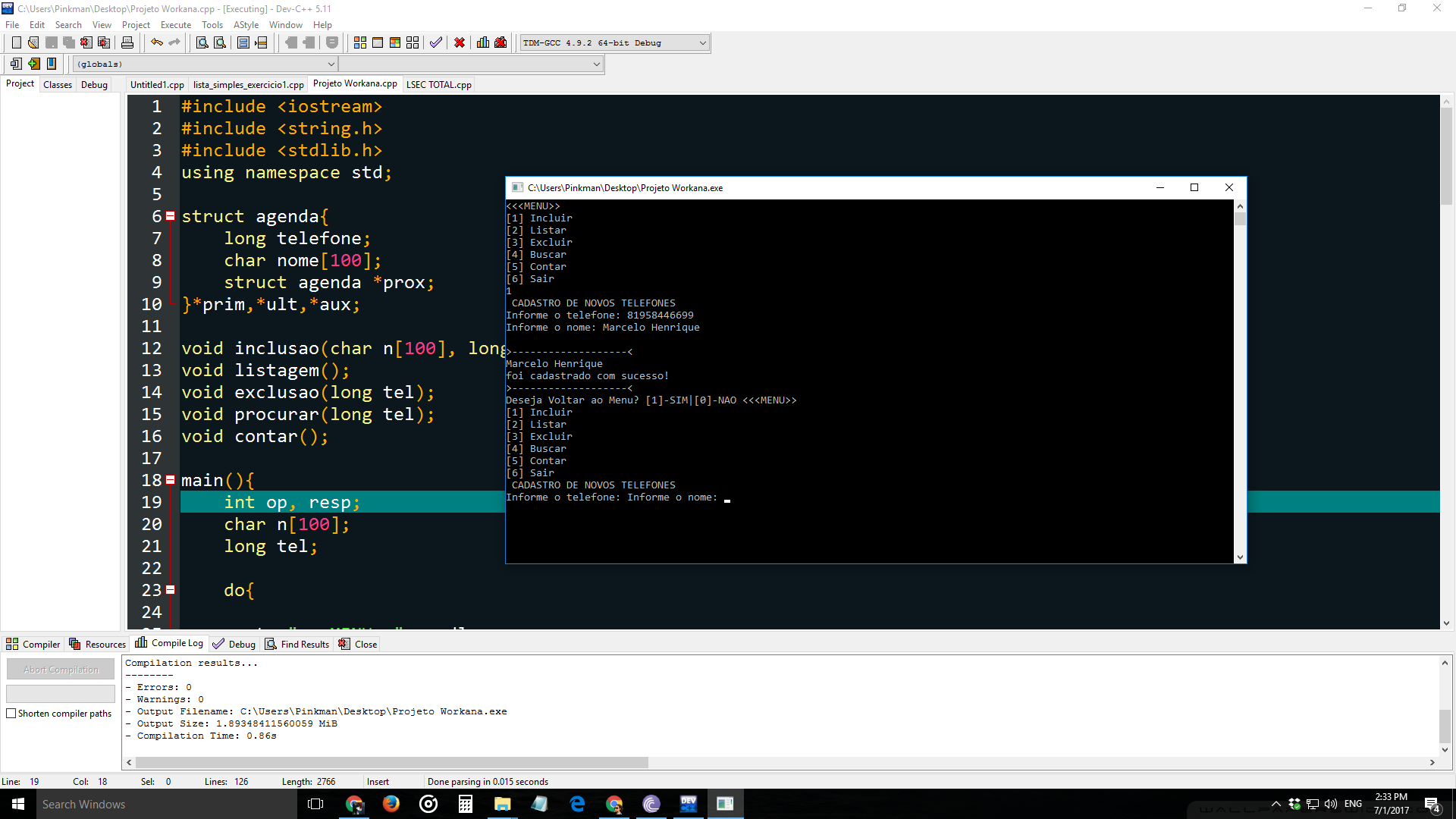
Task: Open Microsoft Edge from the taskbar
Action: tap(577, 804)
